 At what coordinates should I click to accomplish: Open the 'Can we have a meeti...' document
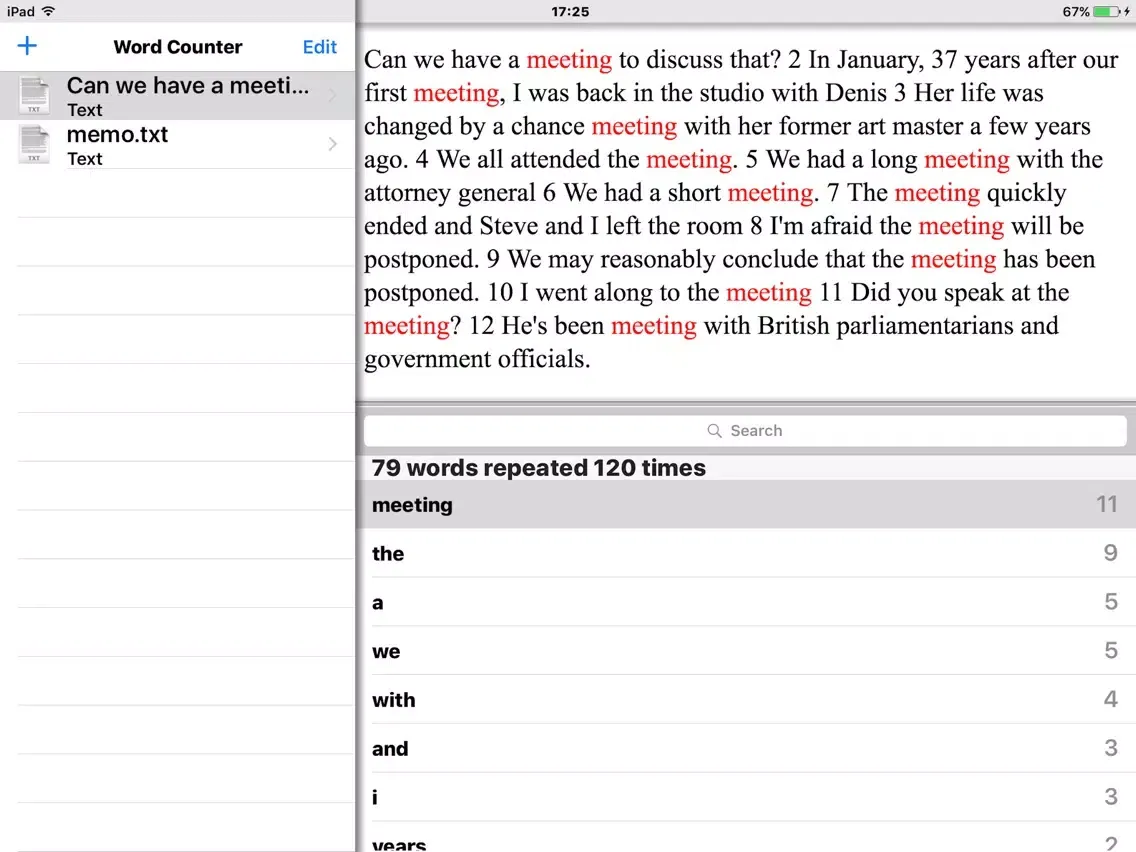(178, 96)
